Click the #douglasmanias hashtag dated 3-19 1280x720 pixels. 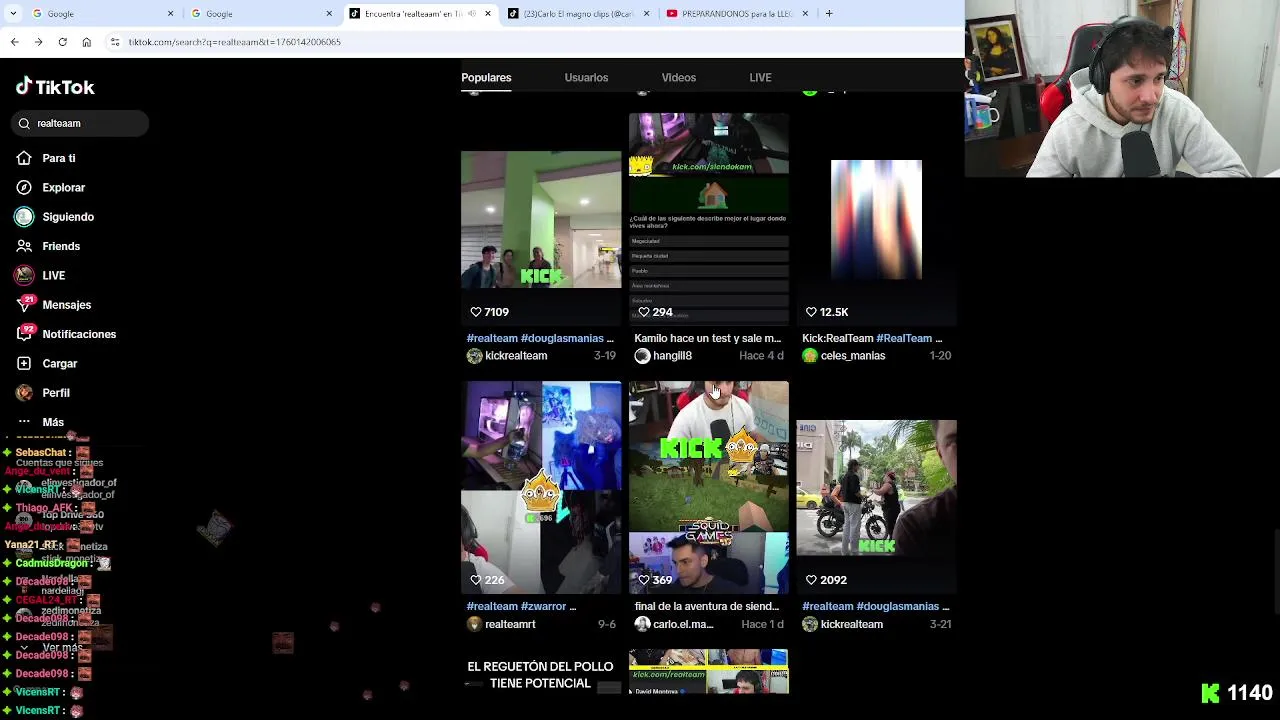562,338
